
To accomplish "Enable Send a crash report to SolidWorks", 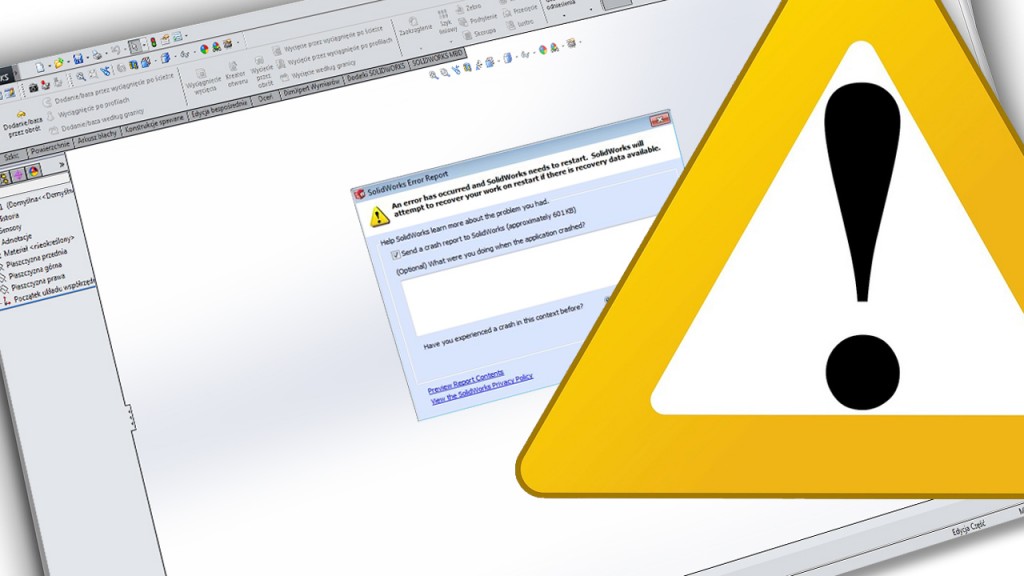I will 397,251.
